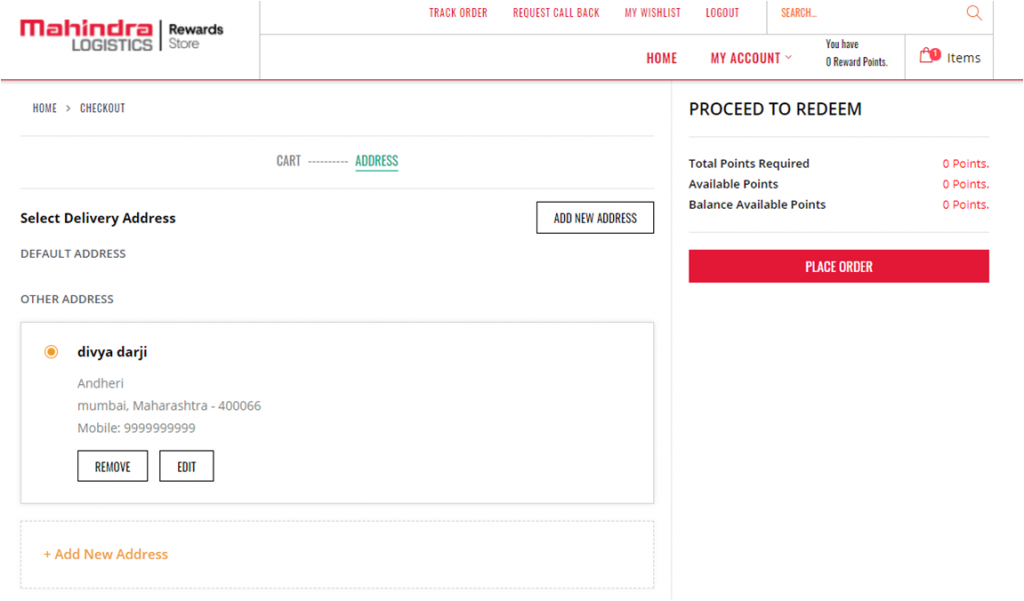Remove the divya darji address
This screenshot has height=601, width=1024.
[x=112, y=466]
